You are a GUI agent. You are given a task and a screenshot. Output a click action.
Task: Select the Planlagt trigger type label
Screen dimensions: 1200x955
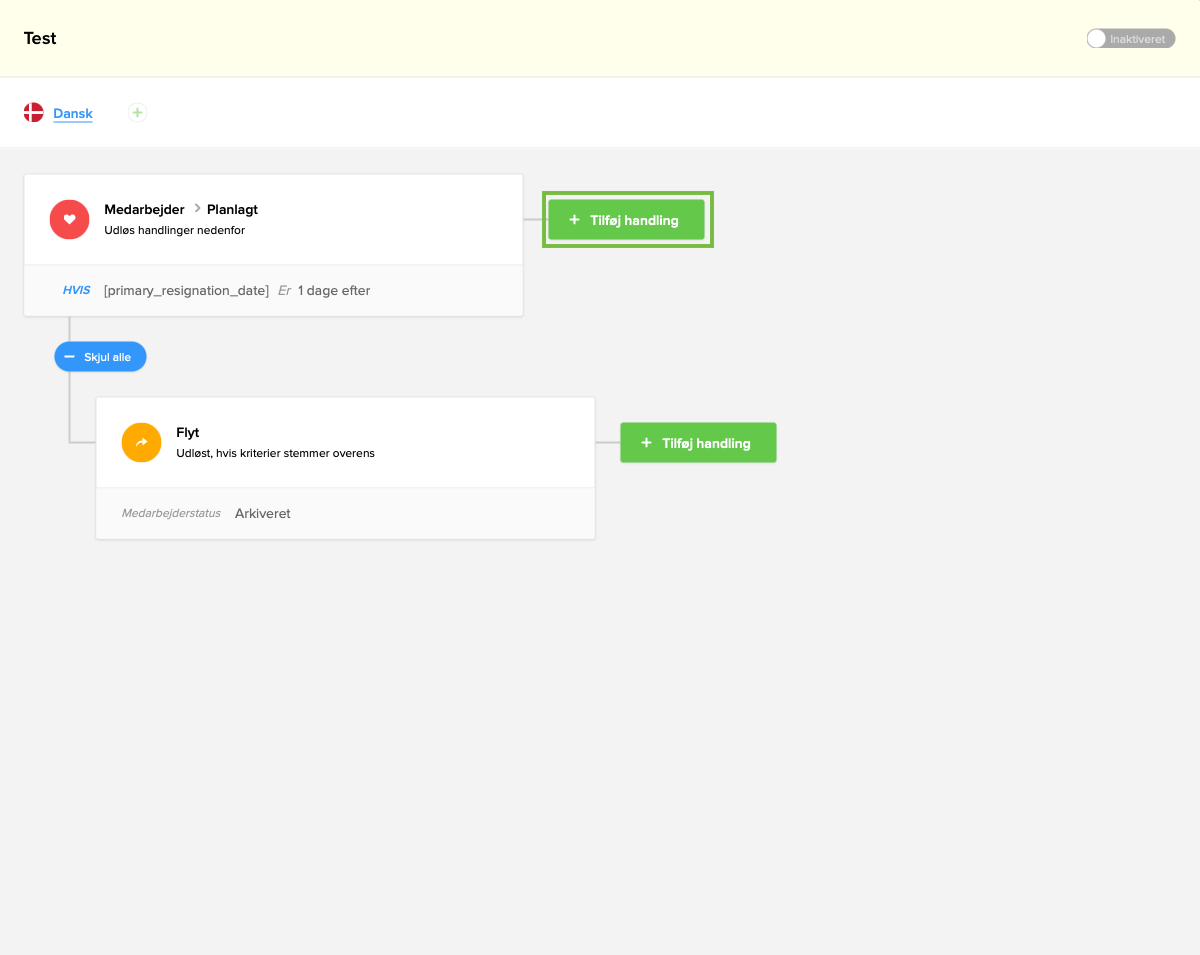click(232, 210)
